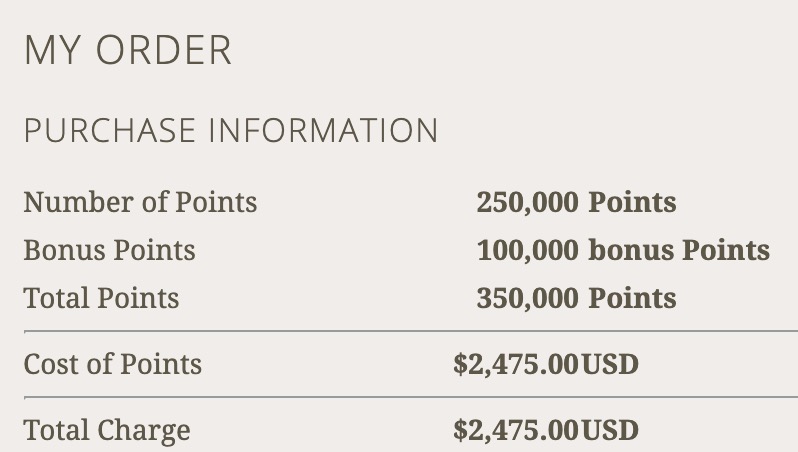Click the $2,475.00 amount beside Cost of Points
Screen dimensions: 798x452
pos(515,364)
